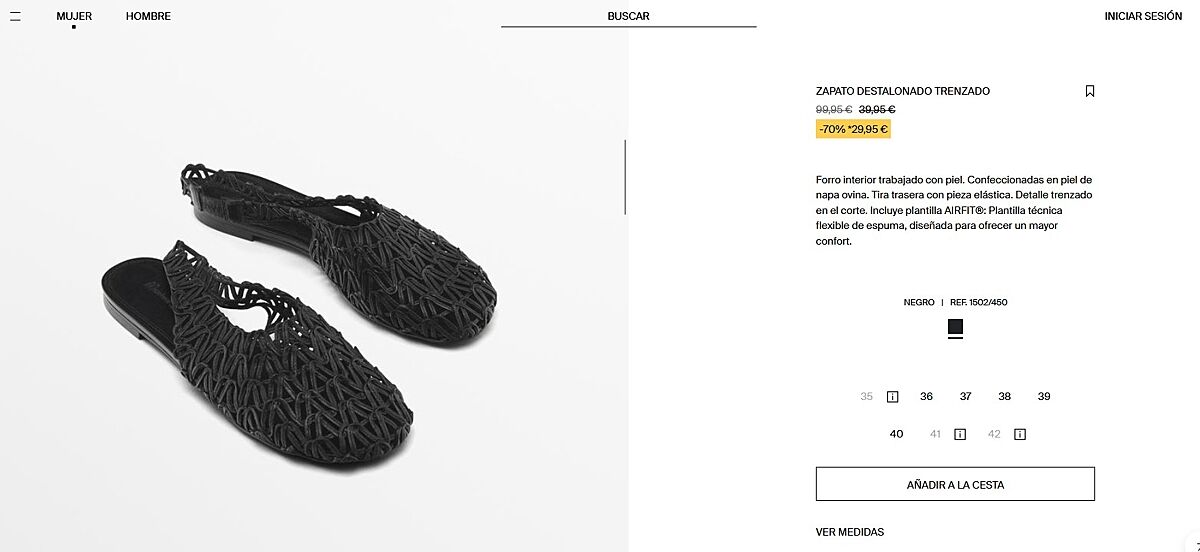The height and width of the screenshot is (552, 1200).
Task: Click the AÑADIR A LA CESTA button
Action: click(x=955, y=485)
